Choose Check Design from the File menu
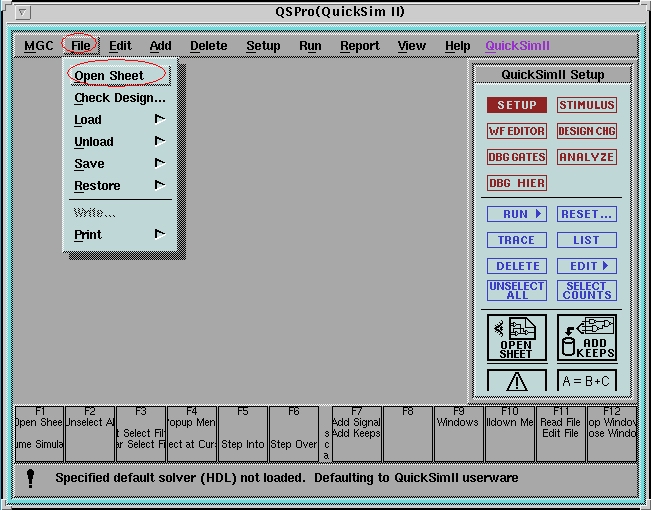Image resolution: width=651 pixels, height=510 pixels. [x=120, y=98]
